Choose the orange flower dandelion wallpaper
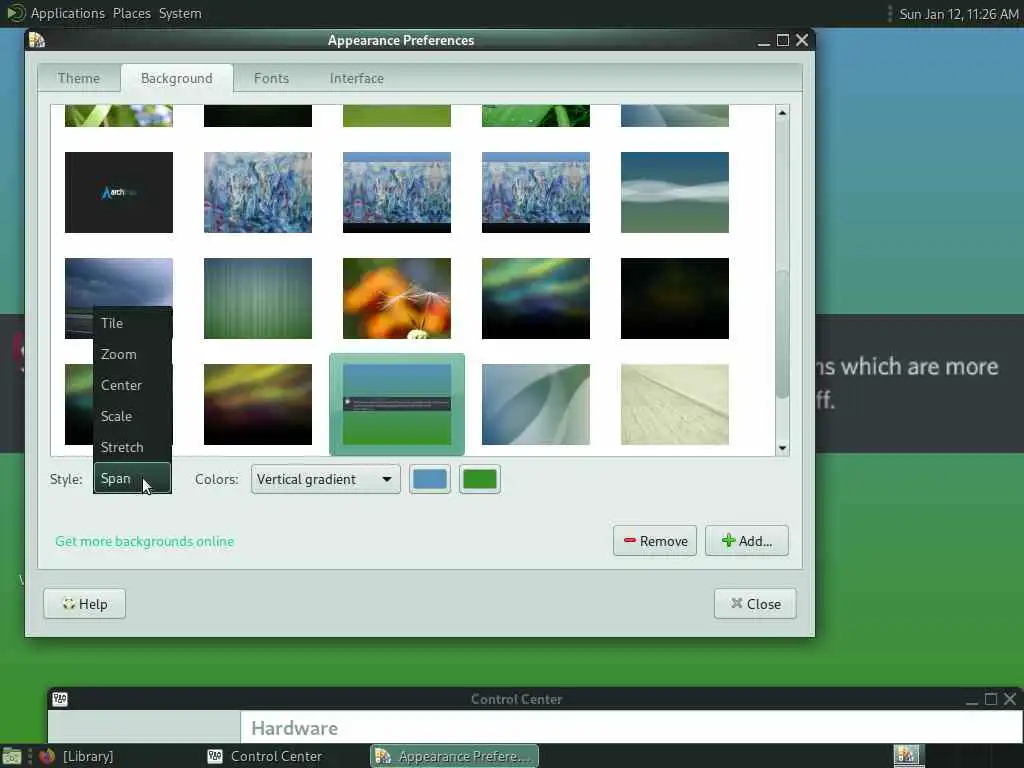The height and width of the screenshot is (768, 1024). click(x=396, y=298)
